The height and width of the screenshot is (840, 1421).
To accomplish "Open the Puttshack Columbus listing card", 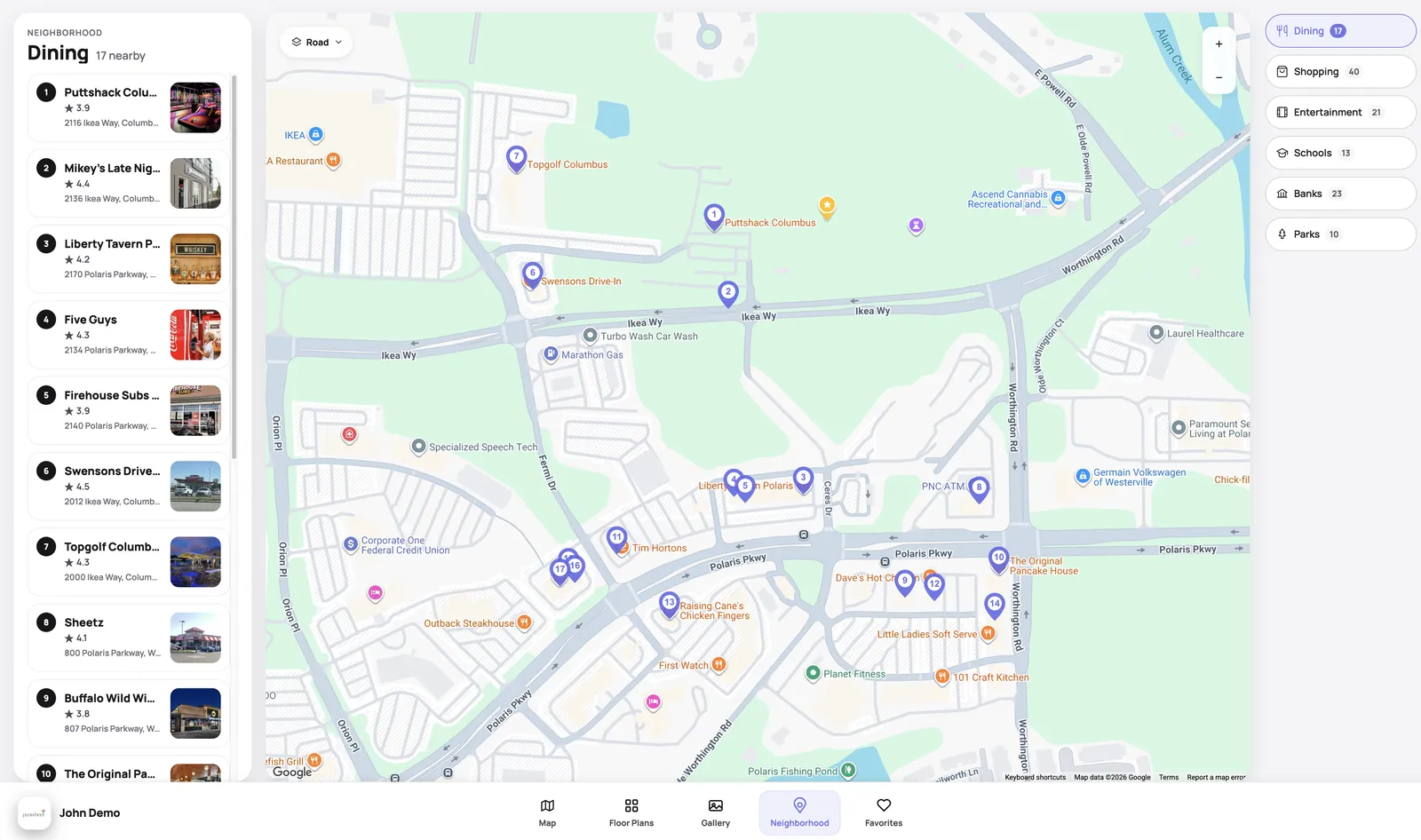I will click(x=129, y=107).
